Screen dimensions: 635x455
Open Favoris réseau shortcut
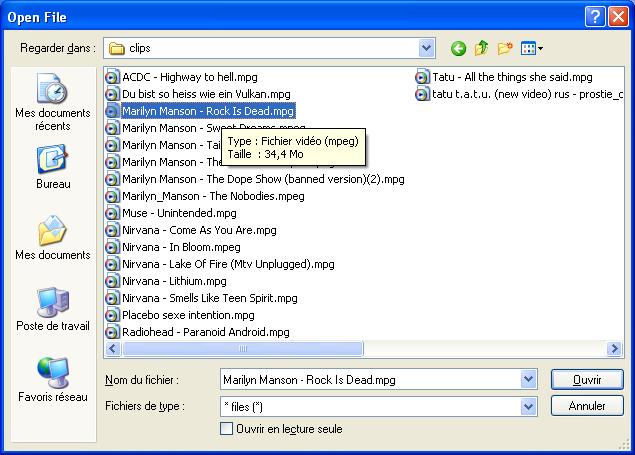coord(53,380)
